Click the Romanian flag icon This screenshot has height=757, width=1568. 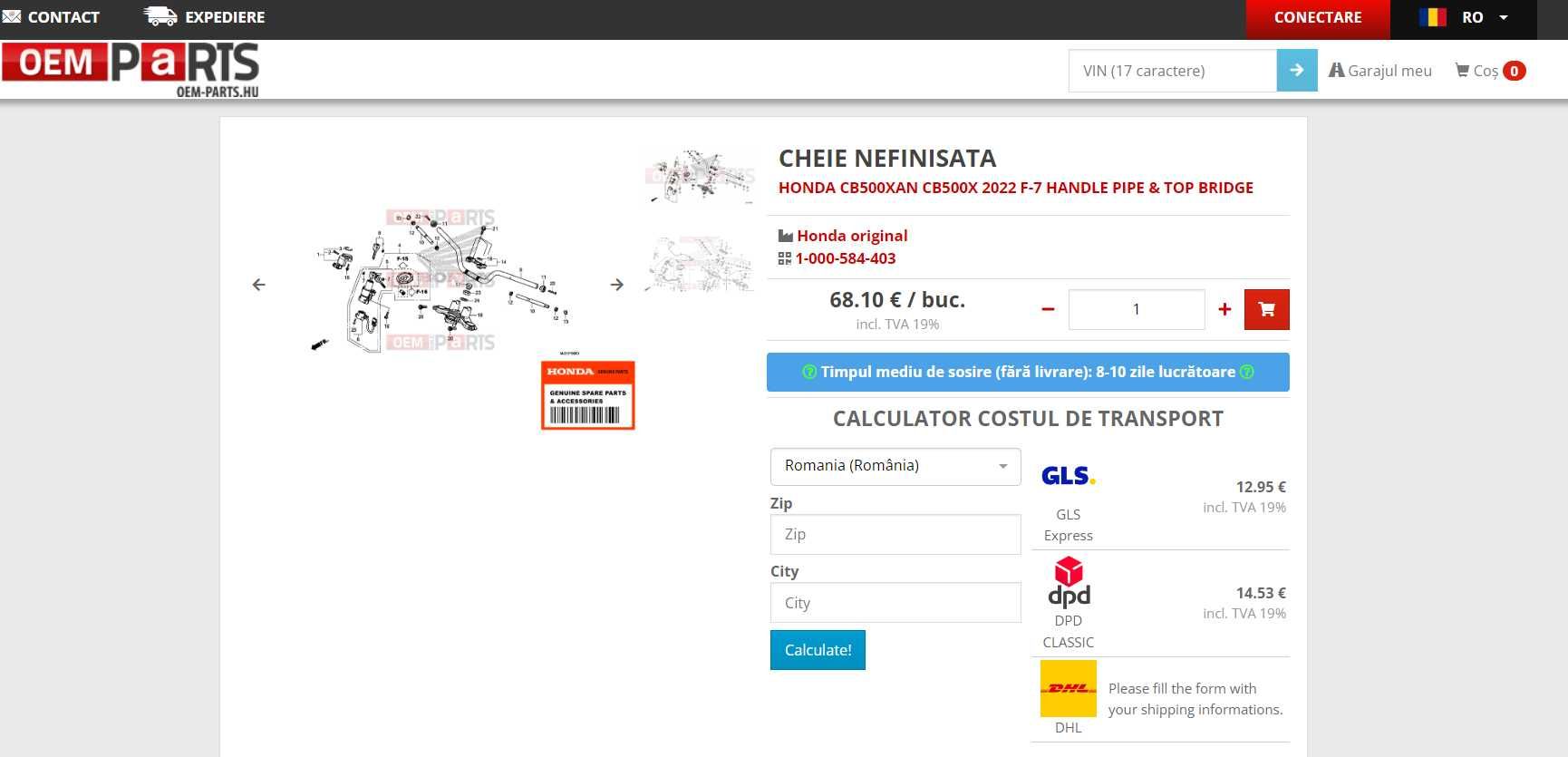(x=1433, y=17)
